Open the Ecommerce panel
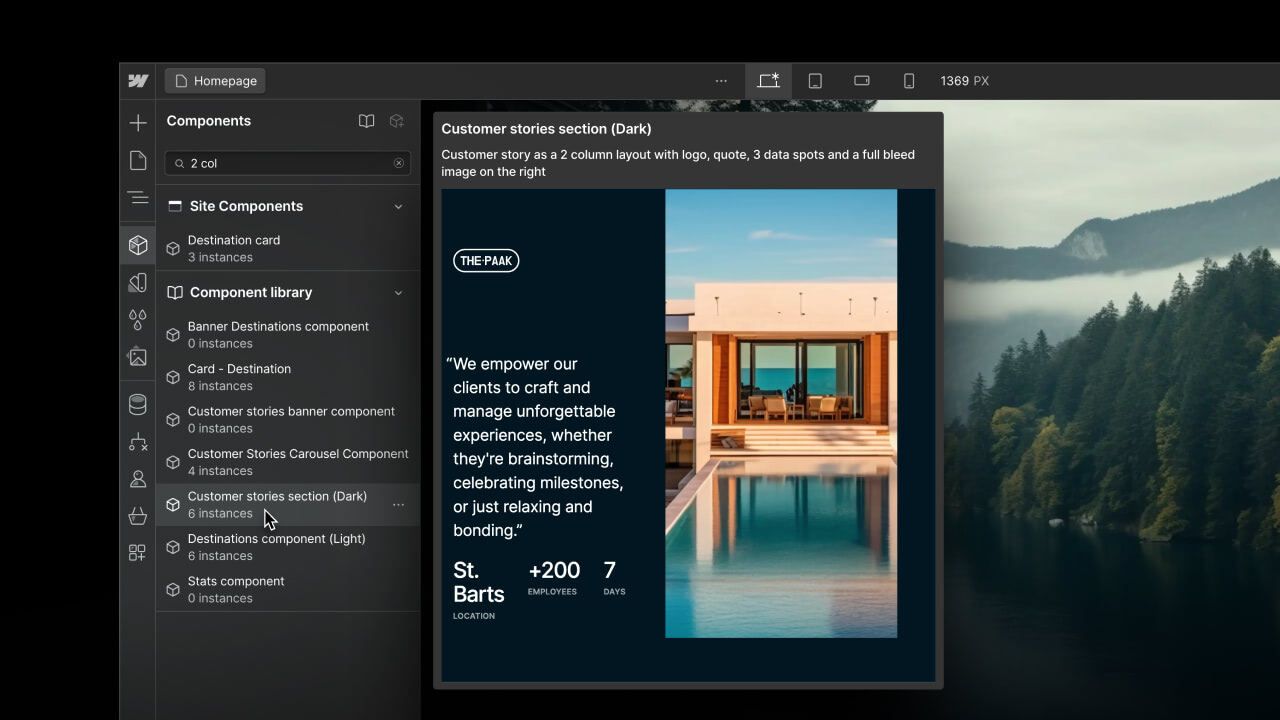The width and height of the screenshot is (1280, 720). pyautogui.click(x=137, y=515)
